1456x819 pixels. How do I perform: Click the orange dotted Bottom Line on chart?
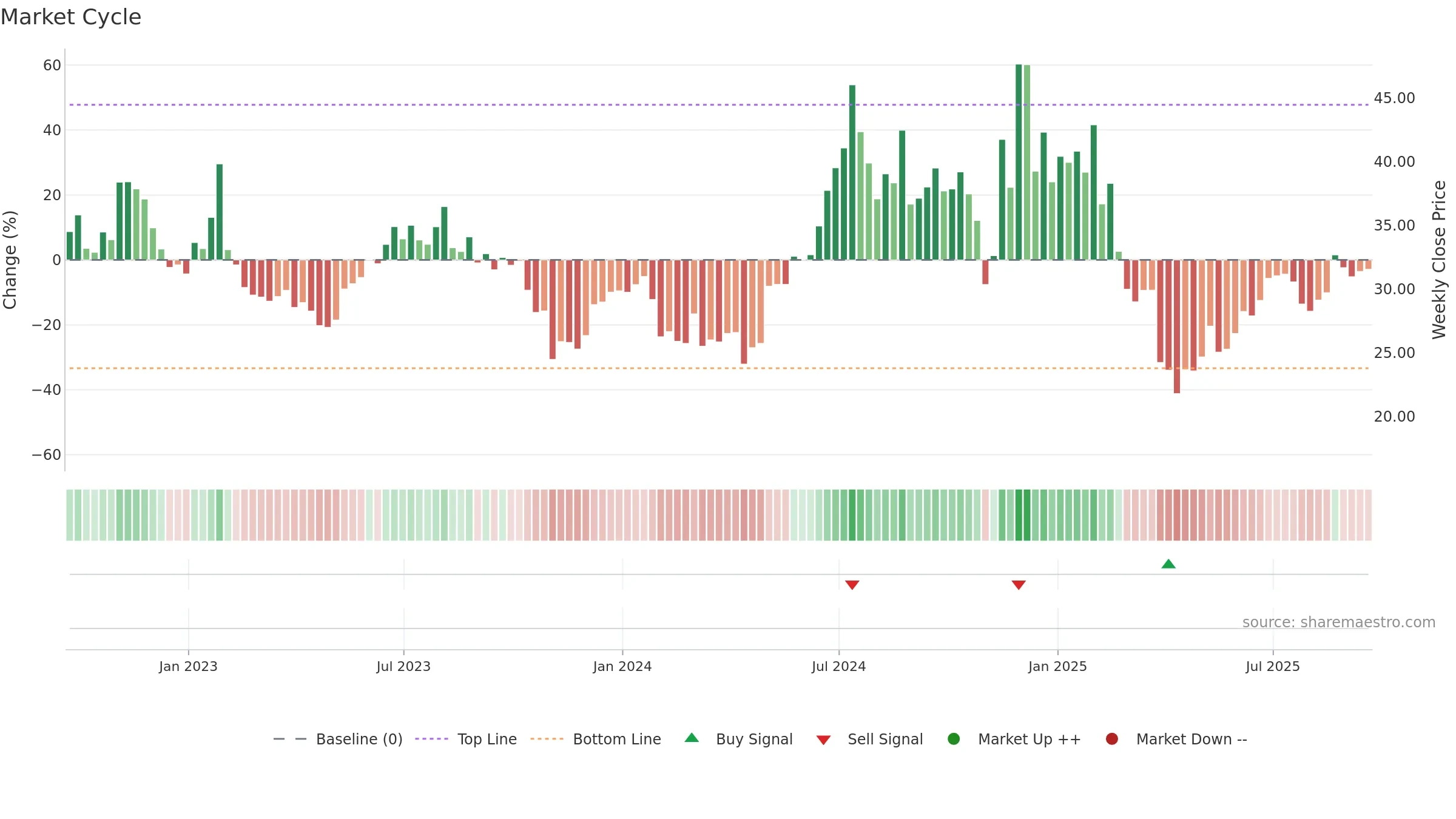click(719, 368)
